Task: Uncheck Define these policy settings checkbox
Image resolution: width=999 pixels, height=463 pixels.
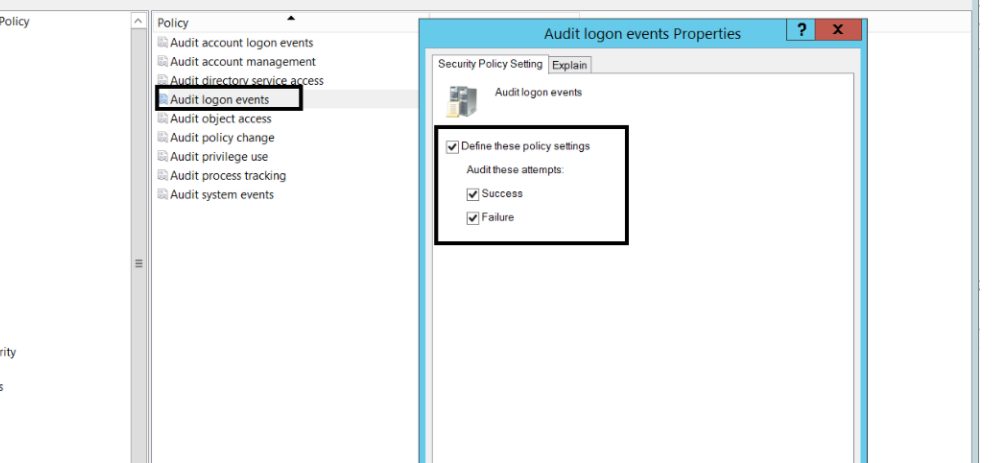Action: click(452, 147)
